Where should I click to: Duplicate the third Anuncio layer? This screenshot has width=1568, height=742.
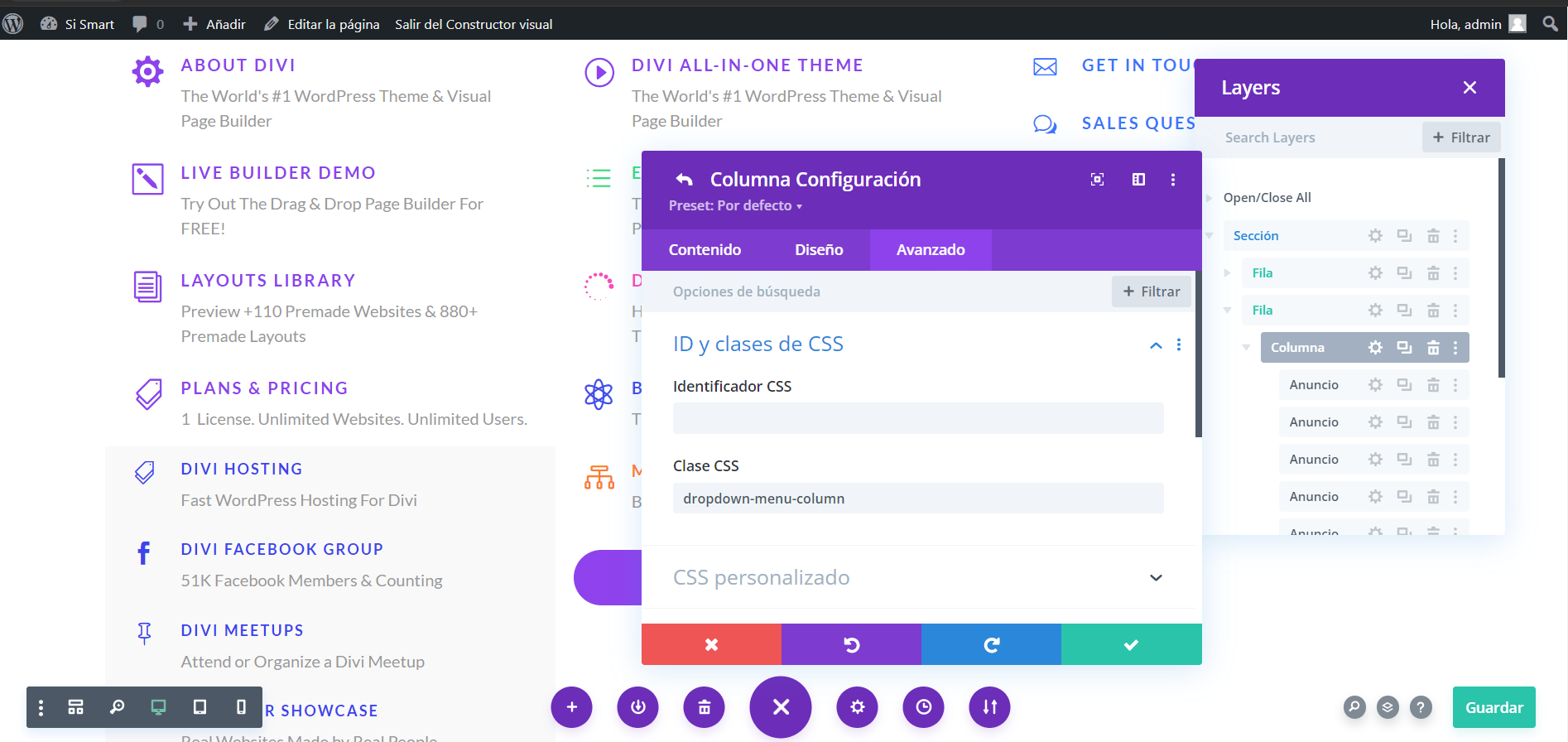coord(1404,460)
